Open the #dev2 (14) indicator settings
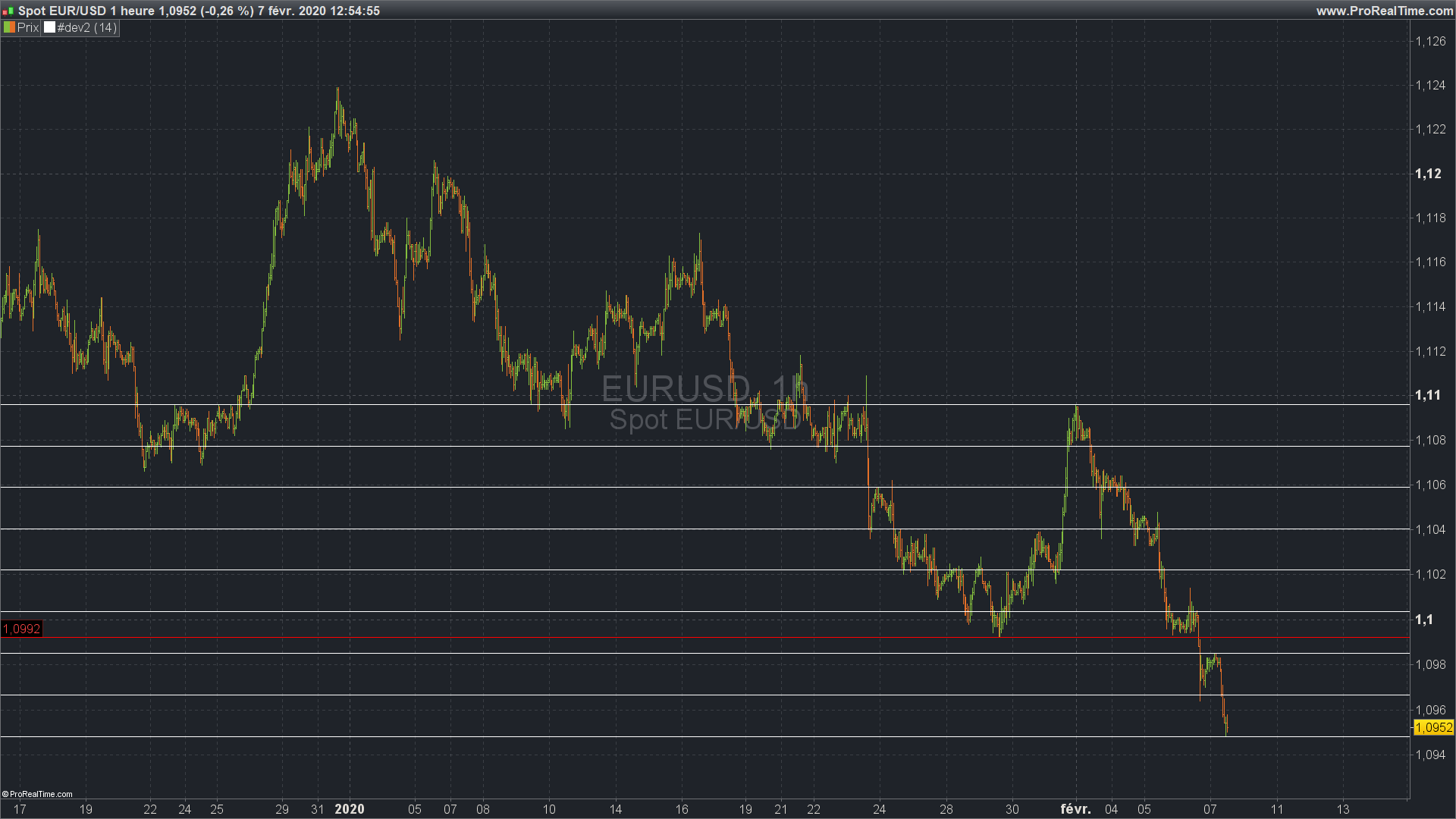This screenshot has height=819, width=1456. [86, 27]
